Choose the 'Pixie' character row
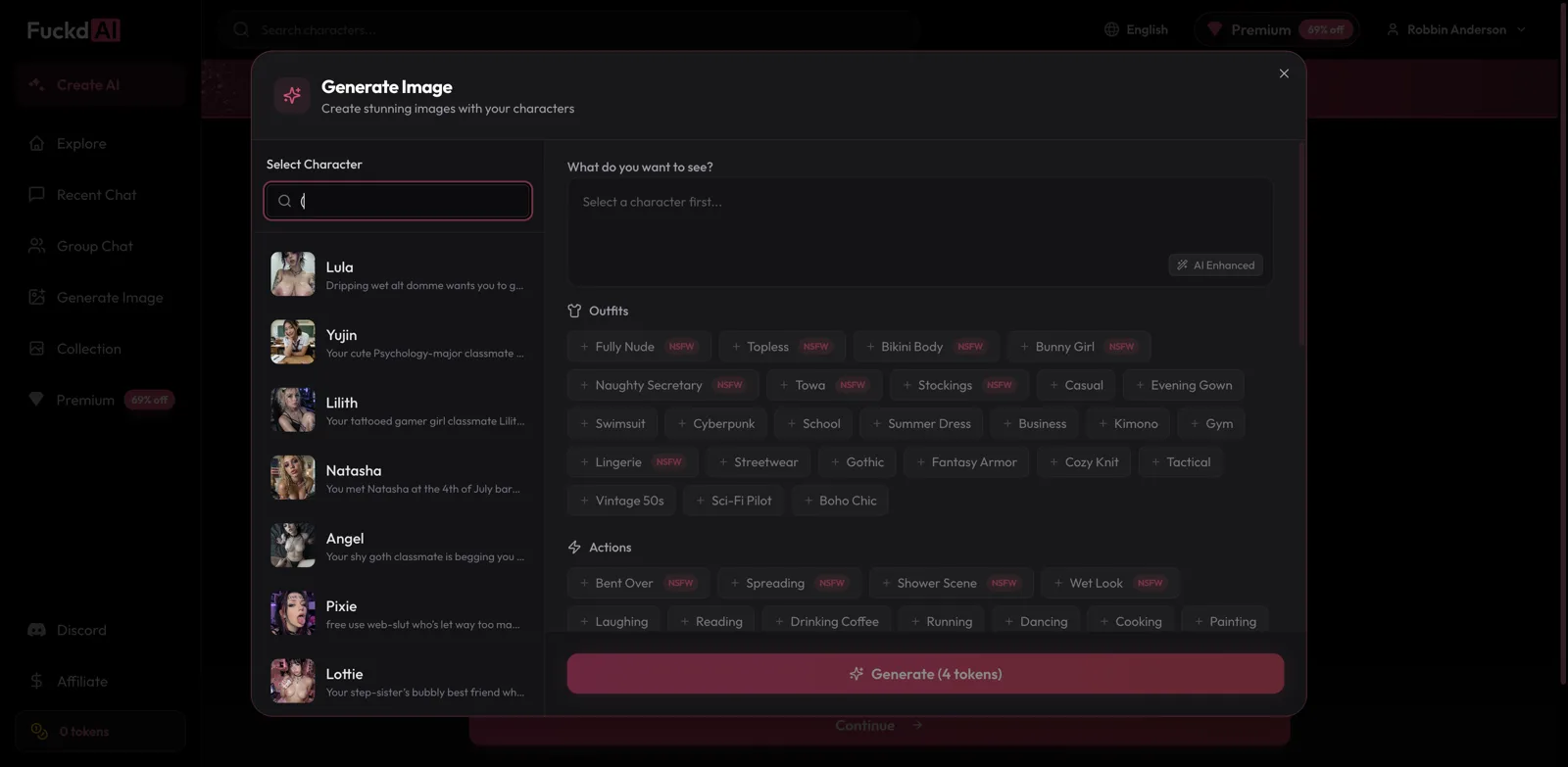 [x=398, y=613]
